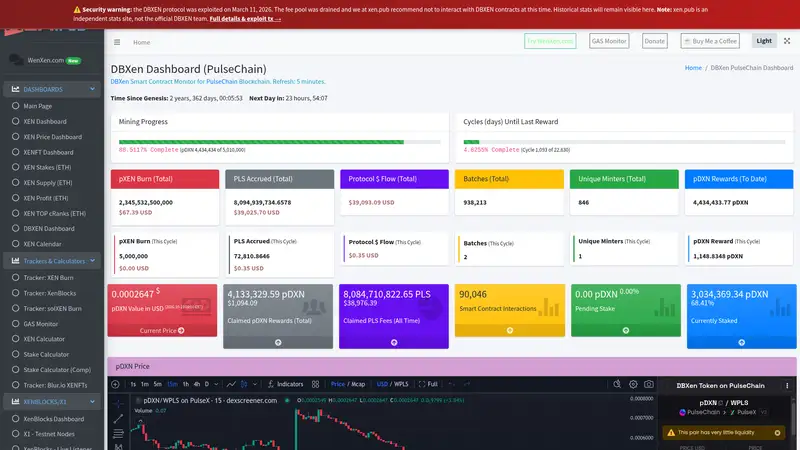This screenshot has height=450, width=800.
Task: Select 5m chart timeframe
Action: tap(157, 384)
